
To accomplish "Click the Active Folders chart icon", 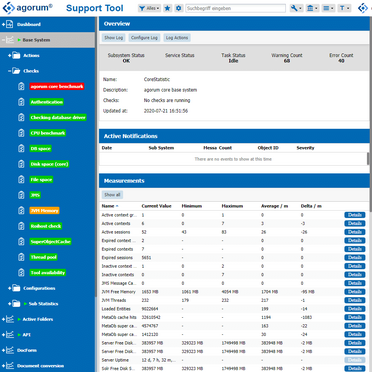I will (10, 319).
